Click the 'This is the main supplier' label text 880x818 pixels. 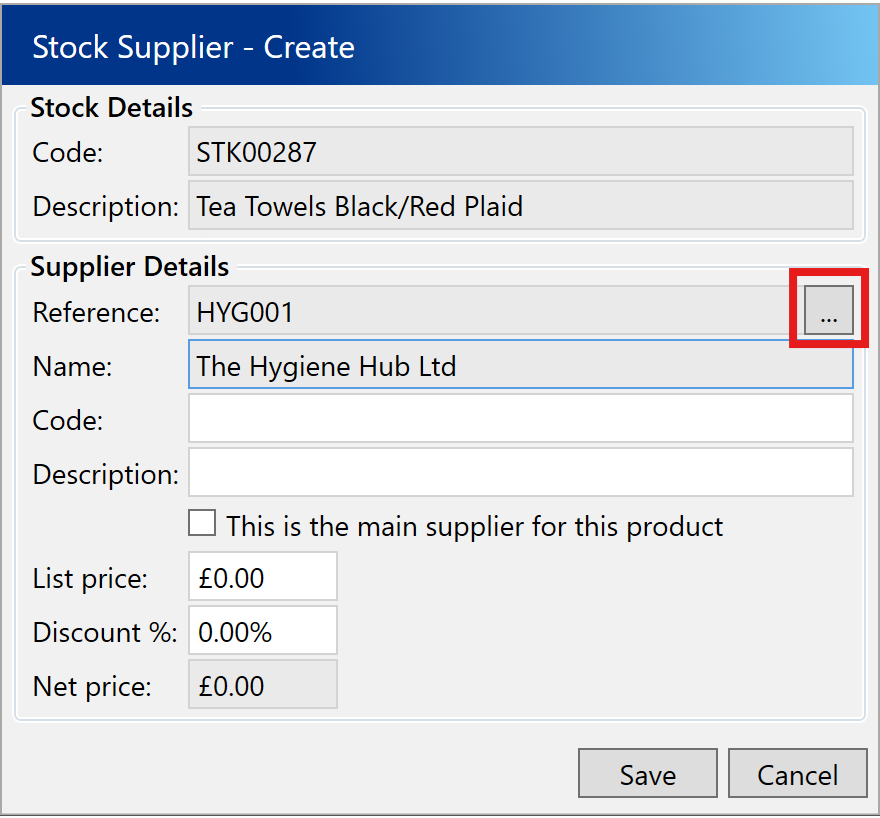[474, 526]
